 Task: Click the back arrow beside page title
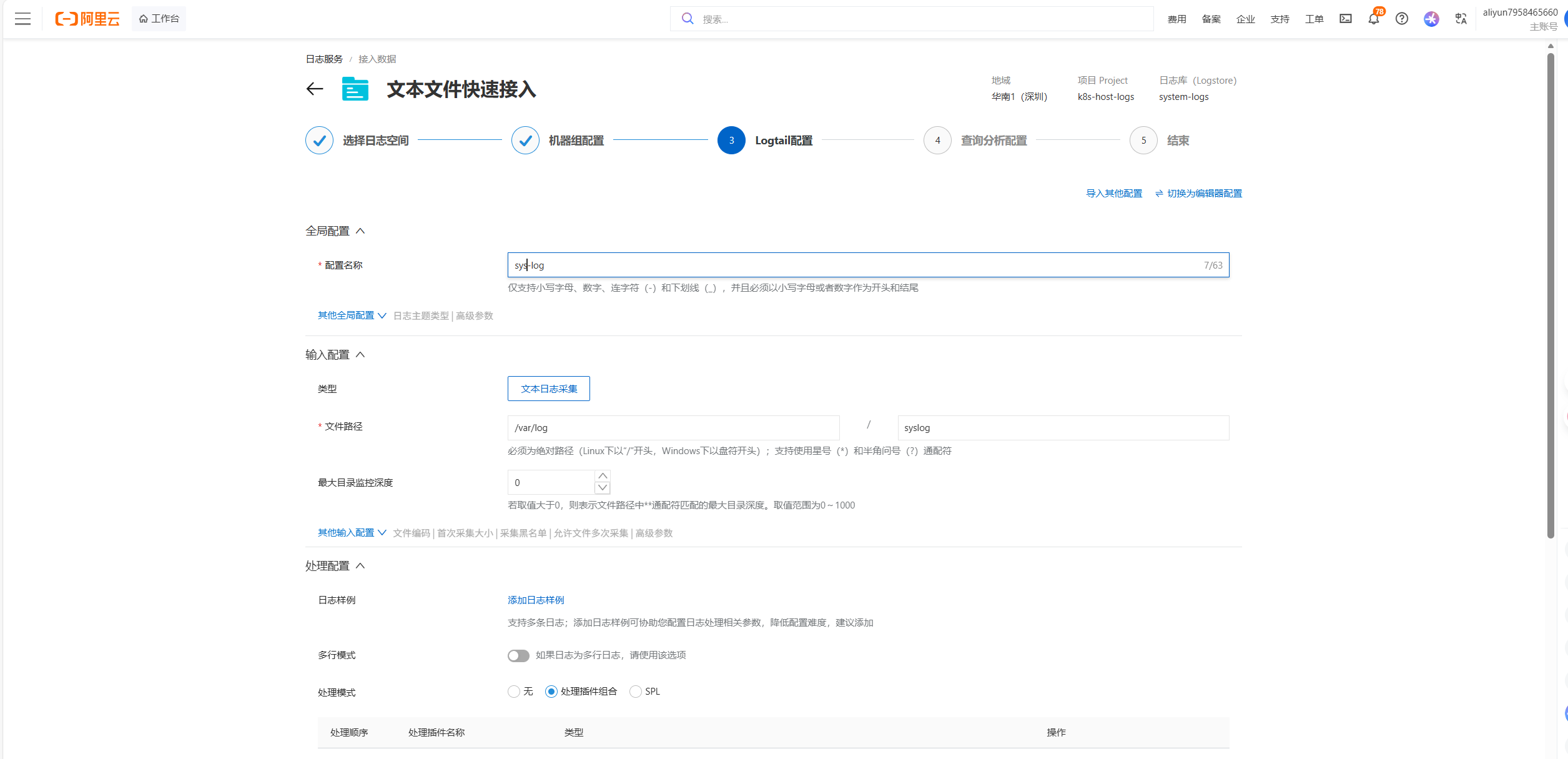(315, 89)
